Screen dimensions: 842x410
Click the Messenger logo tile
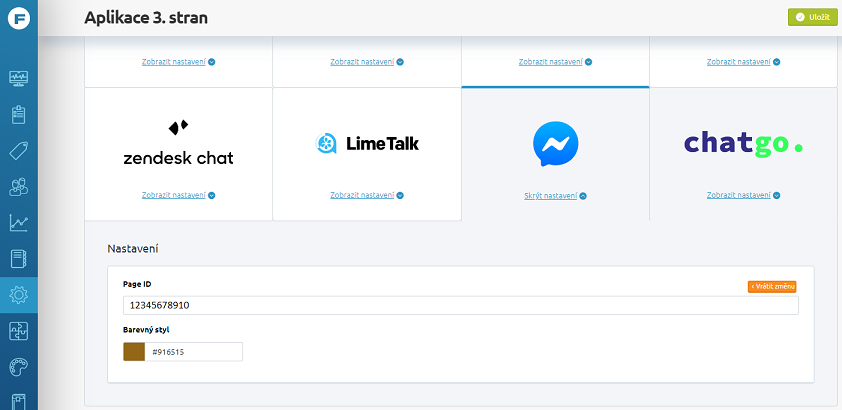point(555,144)
